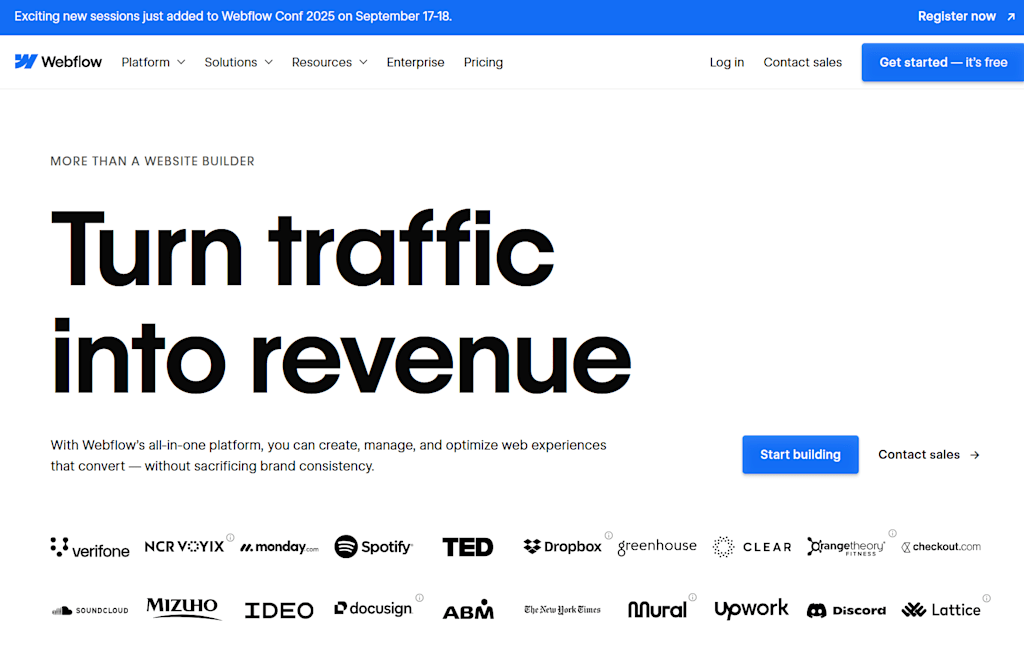The height and width of the screenshot is (648, 1024).
Task: Click Register now for Webflow Conf
Action: tap(959, 16)
